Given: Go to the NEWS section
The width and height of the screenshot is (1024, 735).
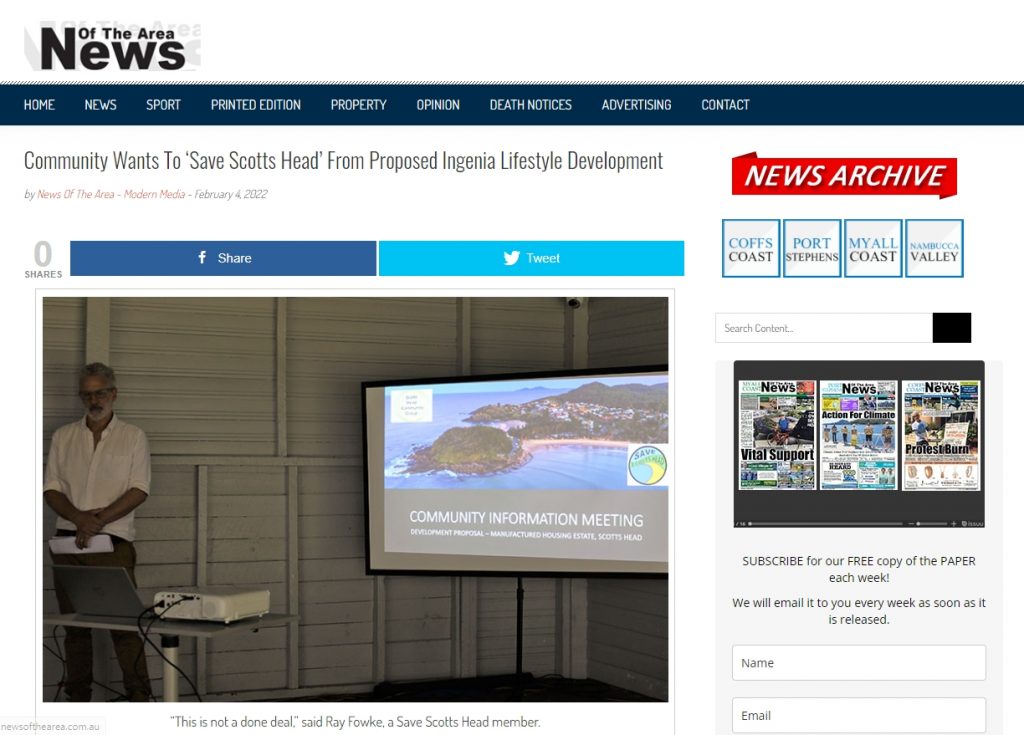Looking at the screenshot, I should [x=101, y=105].
